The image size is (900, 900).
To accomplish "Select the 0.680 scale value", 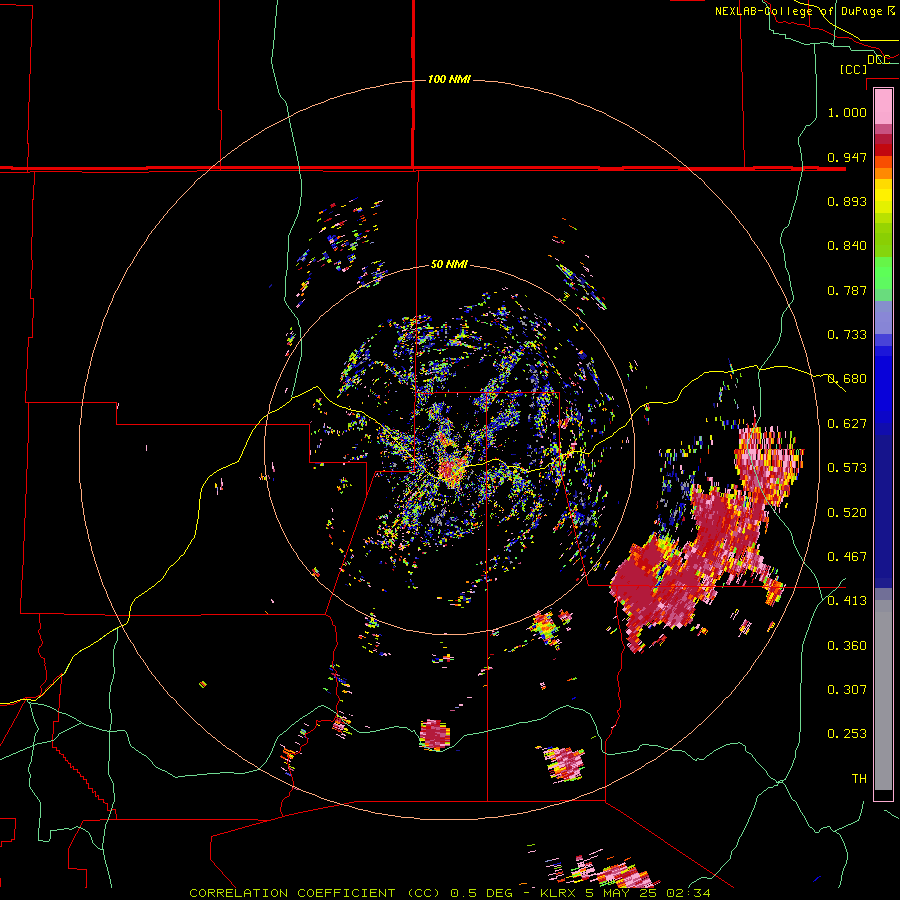I will click(x=847, y=379).
